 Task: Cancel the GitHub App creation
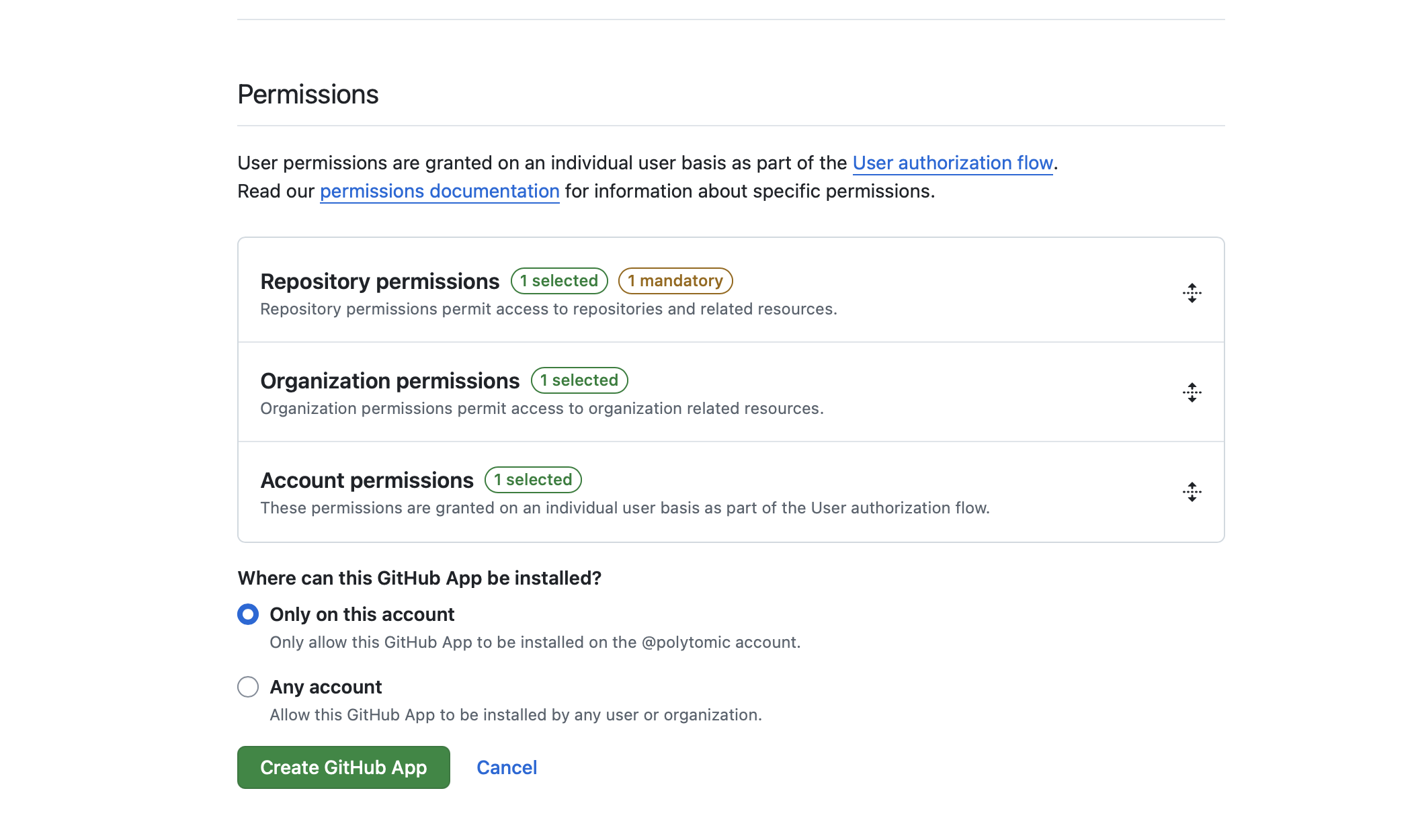[507, 767]
